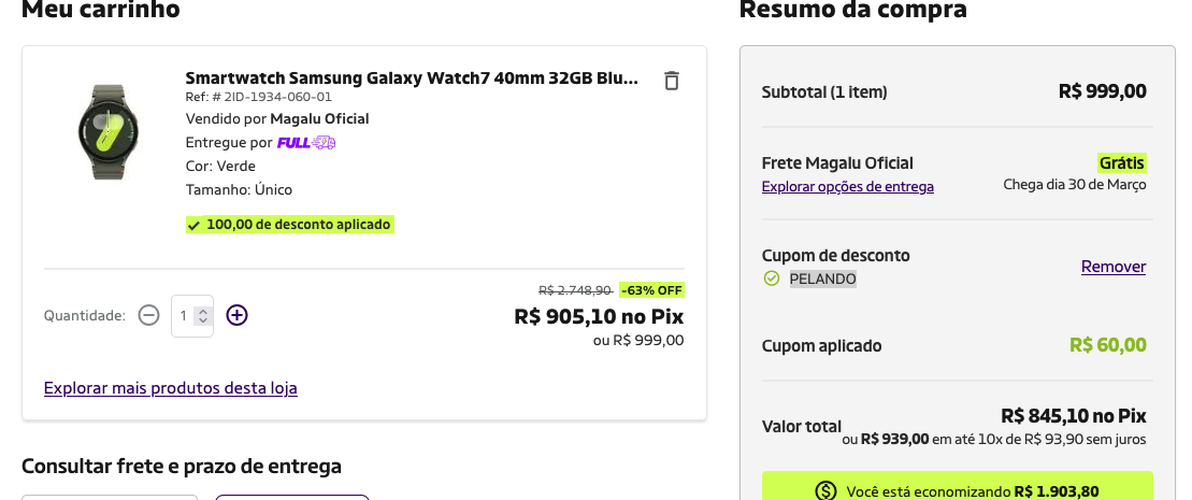Click the dollar coin savings icon

826,492
